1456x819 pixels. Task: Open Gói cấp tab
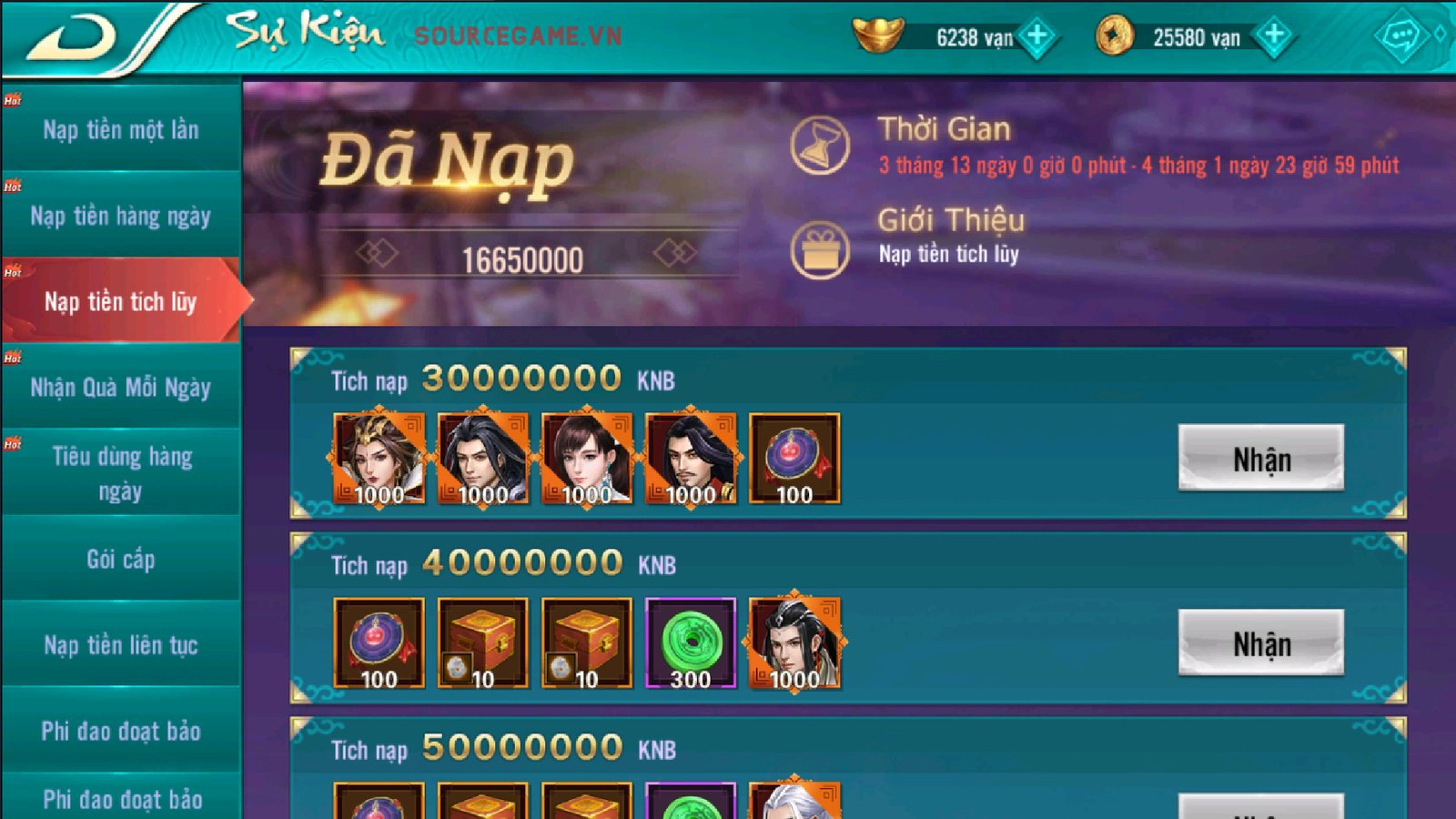[x=121, y=559]
